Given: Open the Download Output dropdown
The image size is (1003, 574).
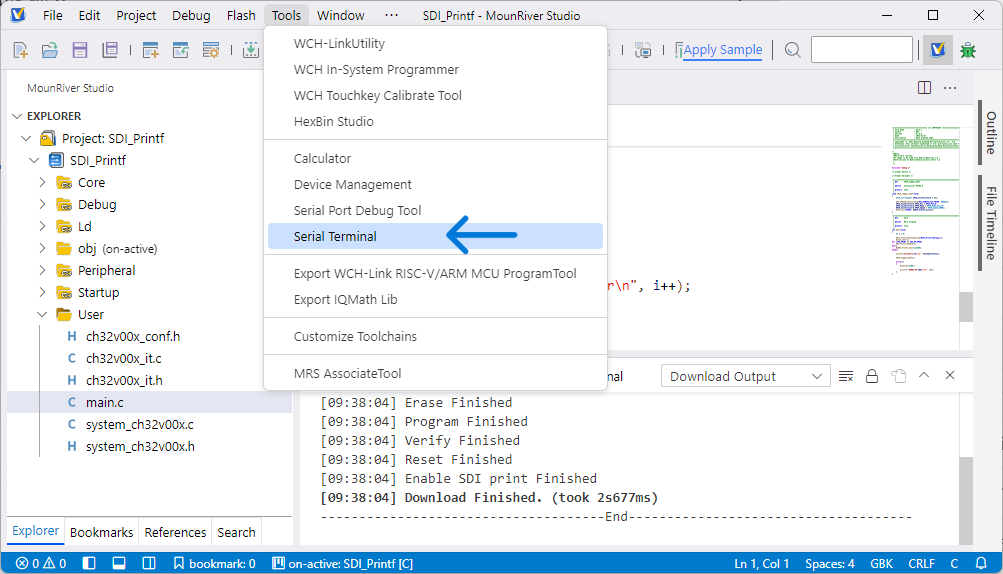Looking at the screenshot, I should pos(745,376).
